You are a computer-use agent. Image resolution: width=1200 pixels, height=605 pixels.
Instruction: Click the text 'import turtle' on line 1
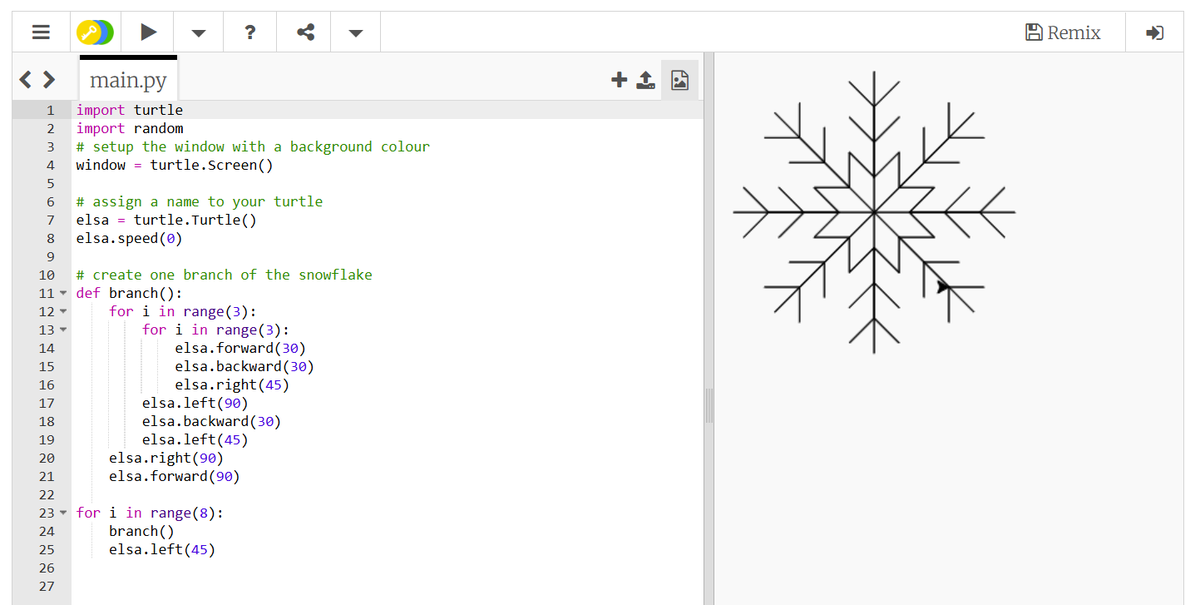130,110
